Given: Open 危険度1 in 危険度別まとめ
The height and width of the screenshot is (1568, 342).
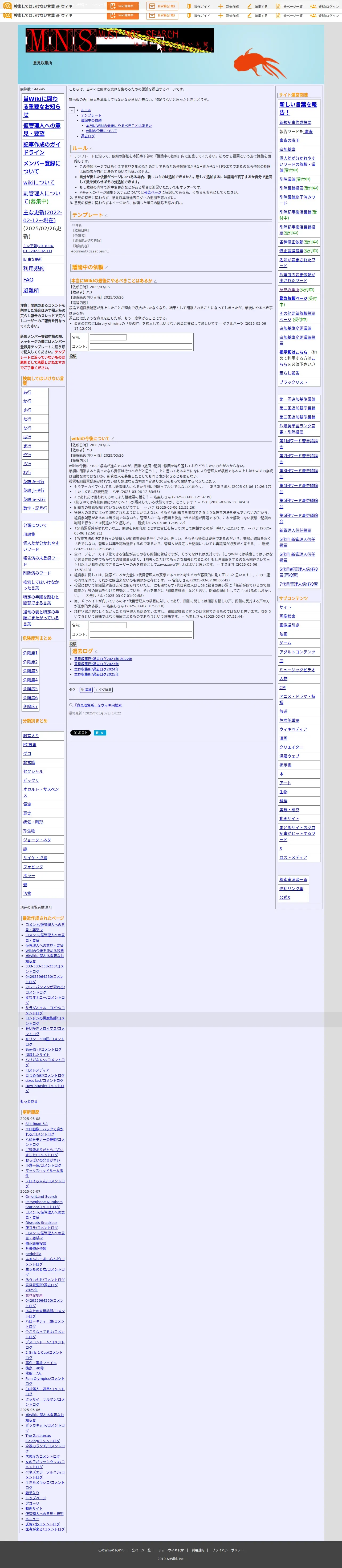Looking at the screenshot, I should pos(30,653).
